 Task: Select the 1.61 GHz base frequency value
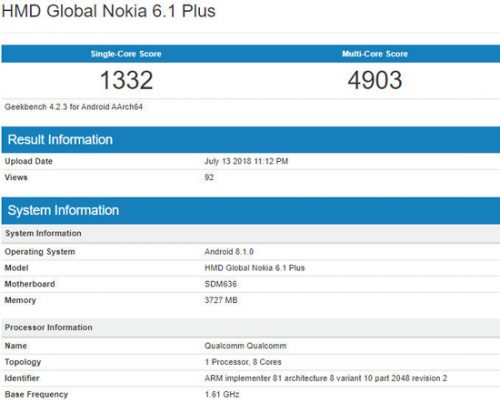click(222, 394)
